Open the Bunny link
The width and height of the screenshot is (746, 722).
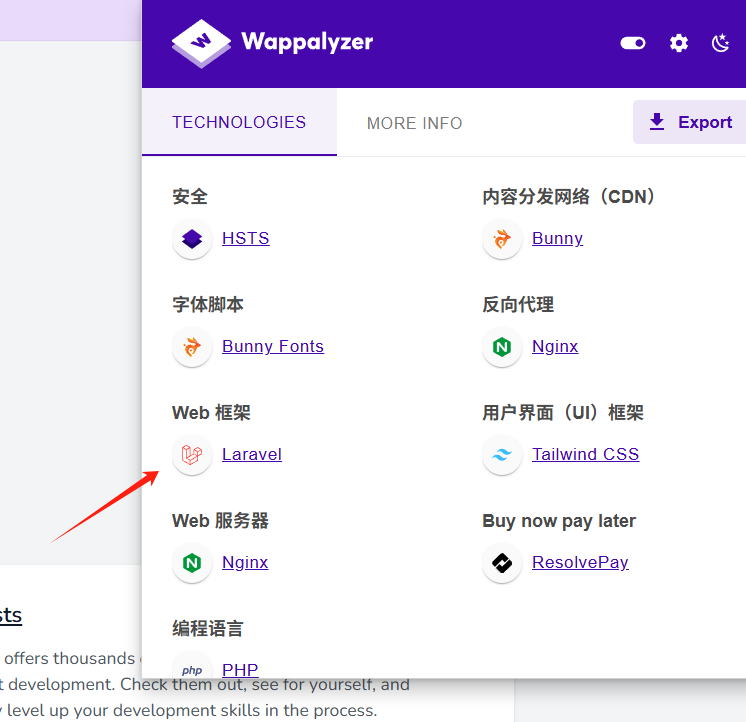557,238
